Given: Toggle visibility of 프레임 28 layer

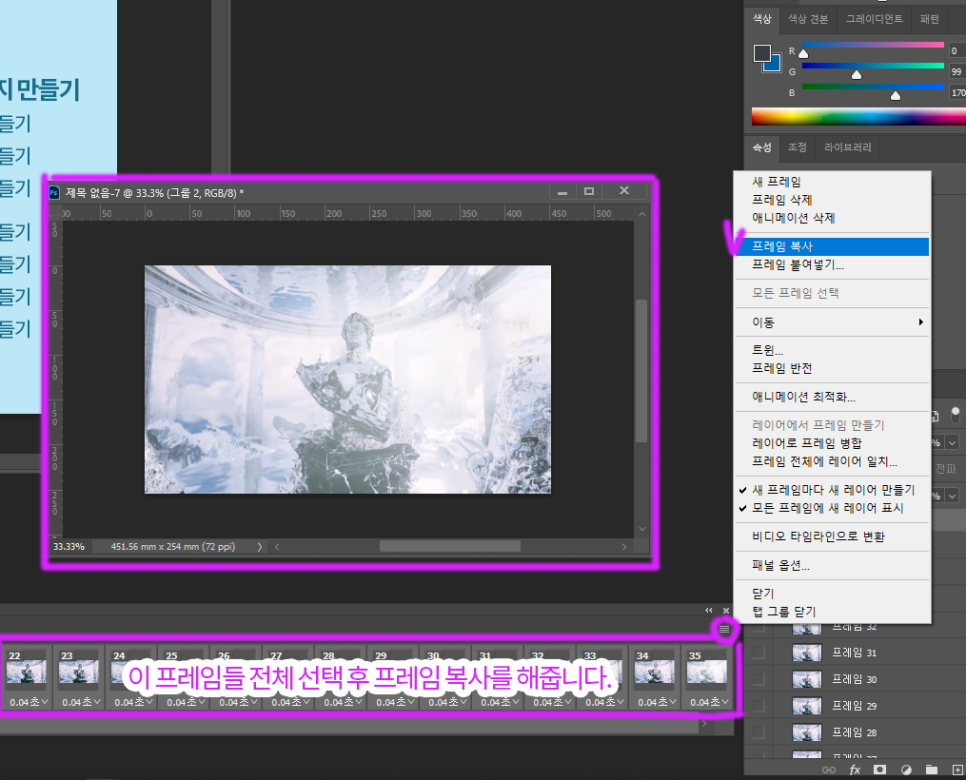Looking at the screenshot, I should pyautogui.click(x=758, y=732).
